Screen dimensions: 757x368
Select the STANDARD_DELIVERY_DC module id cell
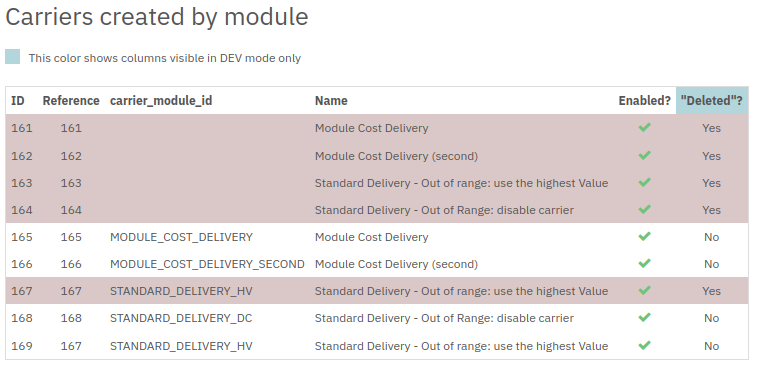181,318
